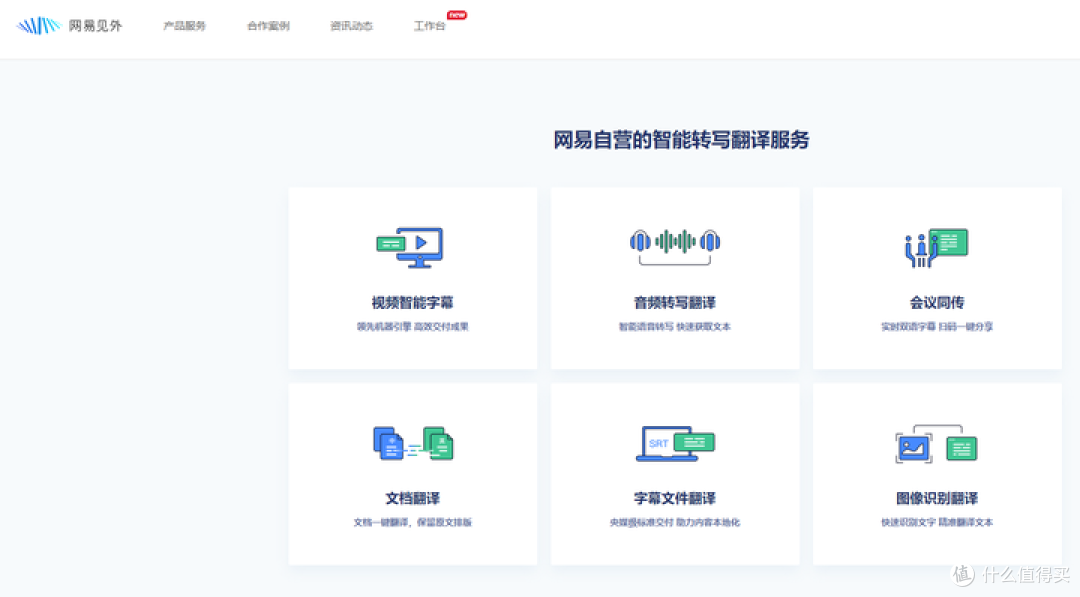1080x597 pixels.
Task: Open the 文档翻译 title link
Action: (x=413, y=498)
